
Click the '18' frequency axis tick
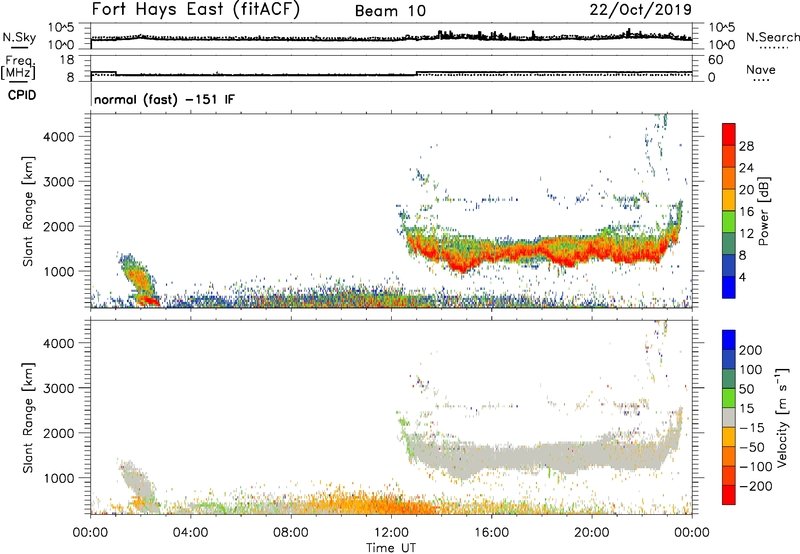67,60
